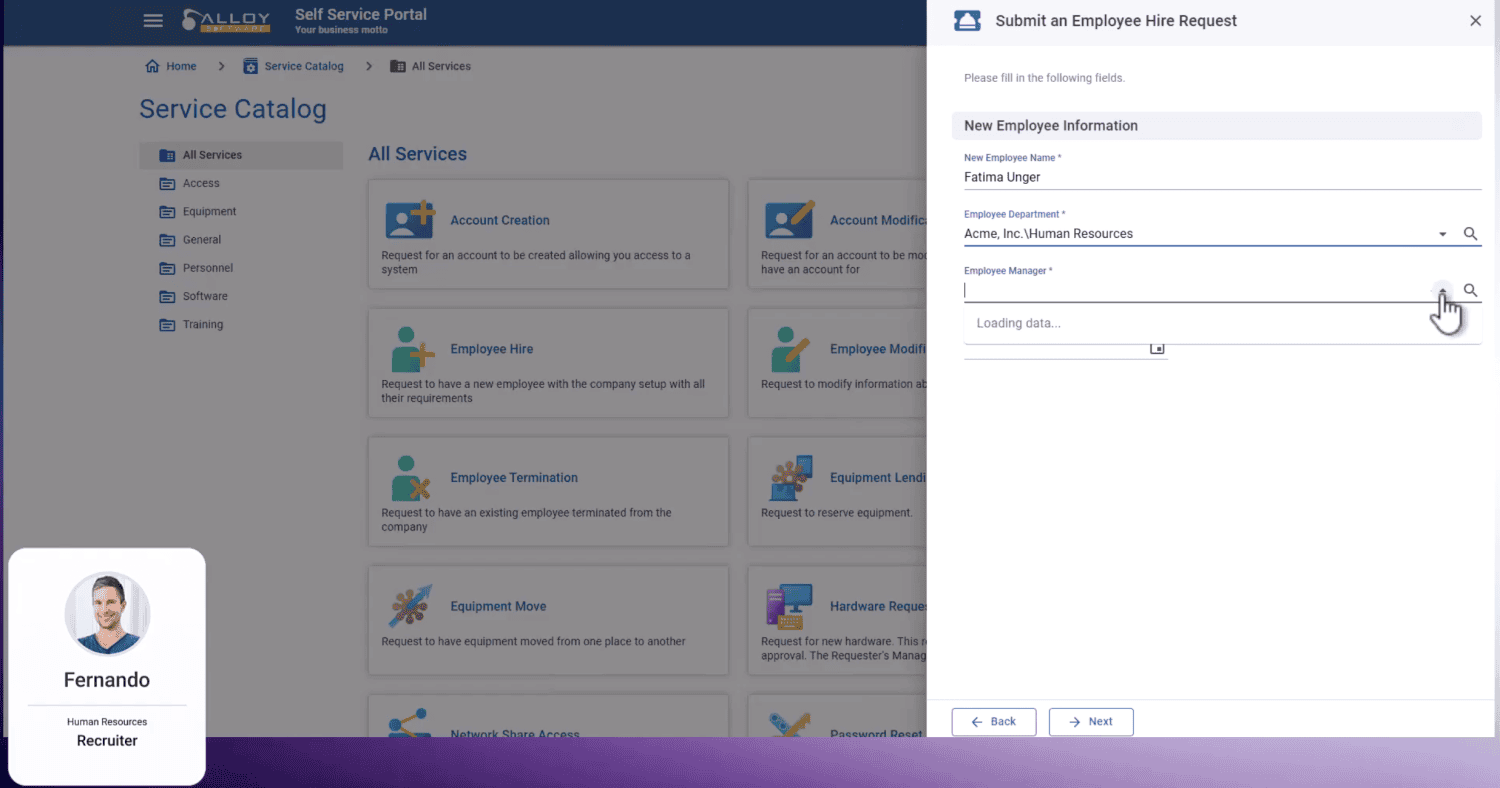Click the Alloy logo in the header

point(226,20)
